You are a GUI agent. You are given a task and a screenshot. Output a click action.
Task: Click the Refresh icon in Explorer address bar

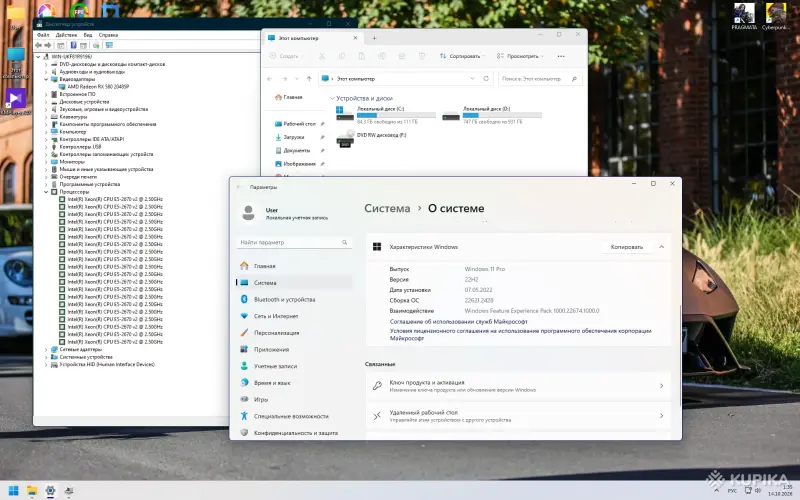coord(486,79)
